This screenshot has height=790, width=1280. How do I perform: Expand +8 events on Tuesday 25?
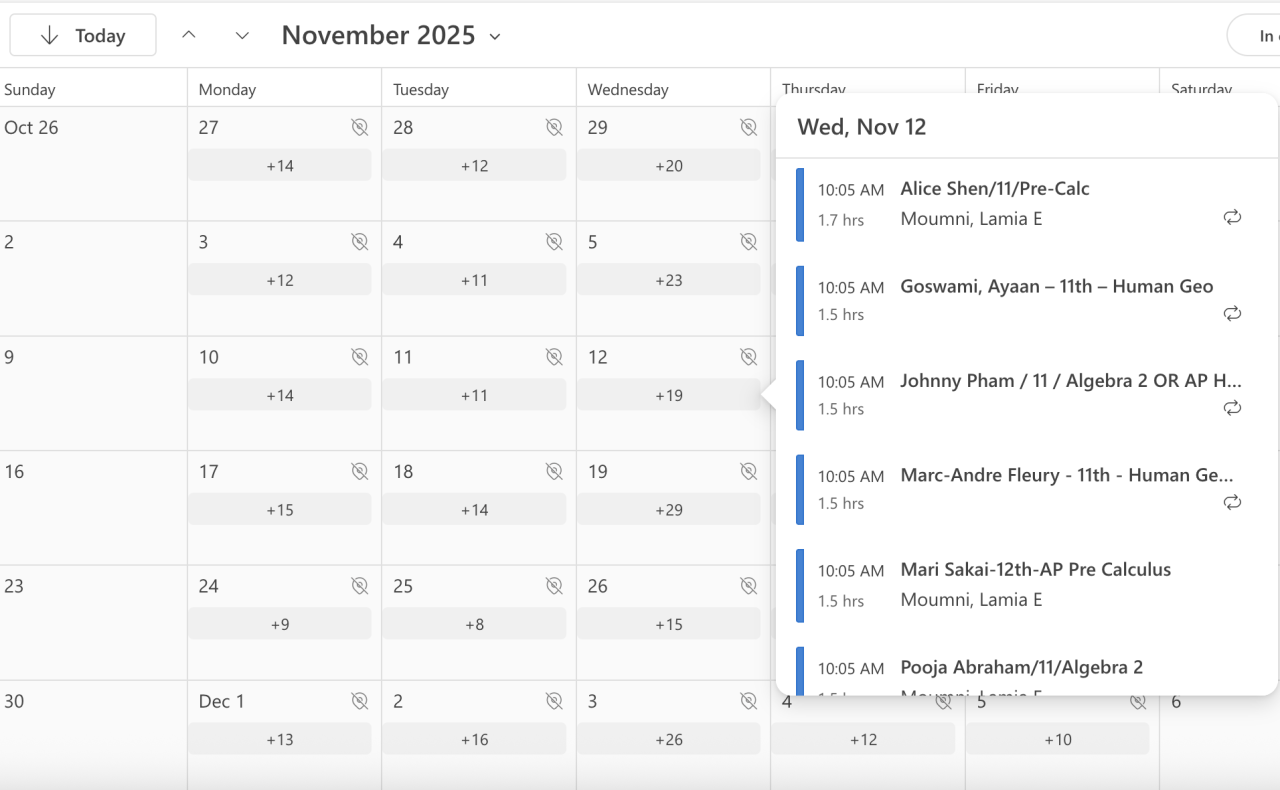(474, 624)
